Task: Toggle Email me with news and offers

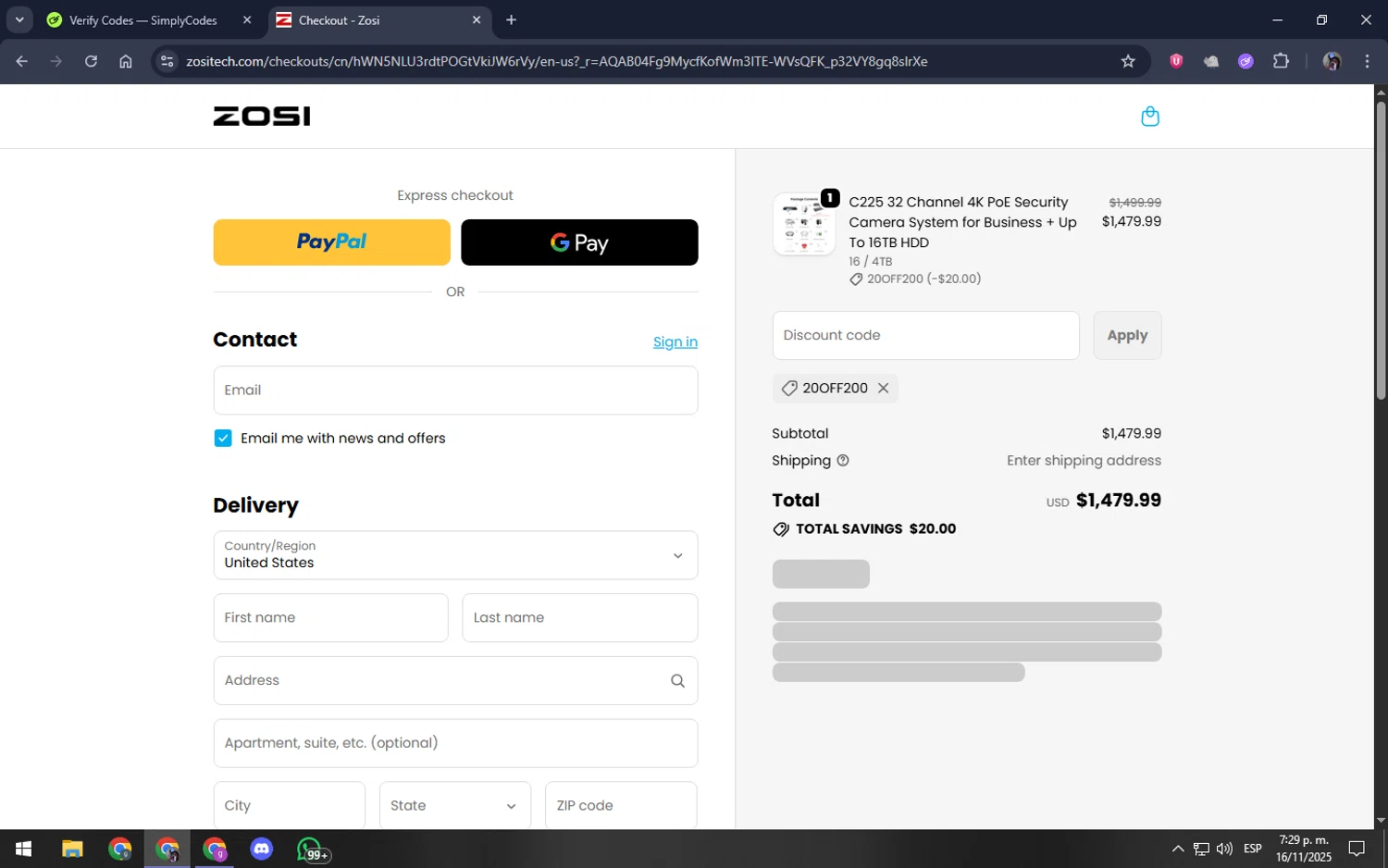Action: (223, 439)
